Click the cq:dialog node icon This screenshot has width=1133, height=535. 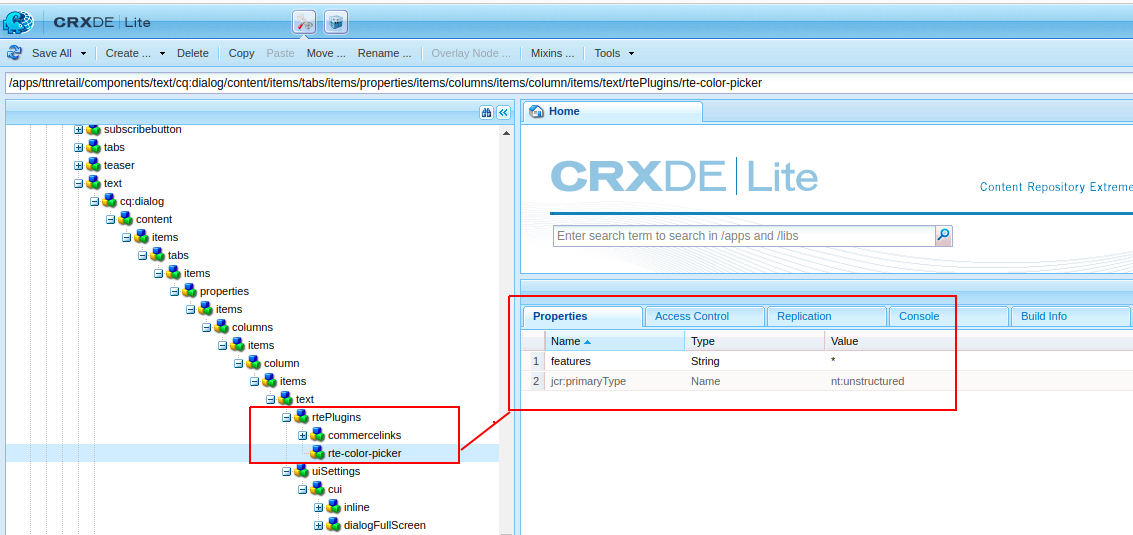(110, 201)
